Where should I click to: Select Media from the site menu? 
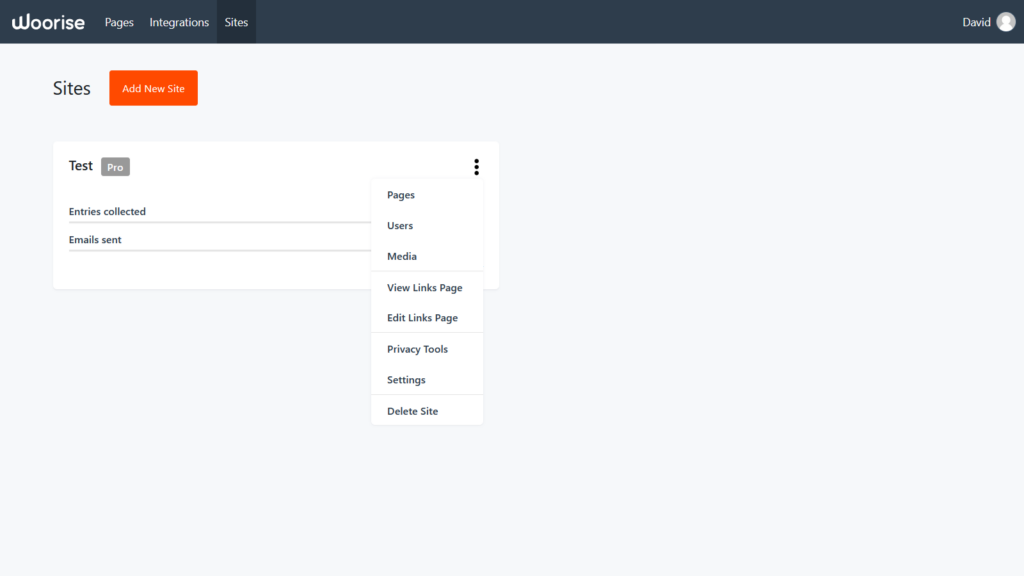tap(402, 256)
